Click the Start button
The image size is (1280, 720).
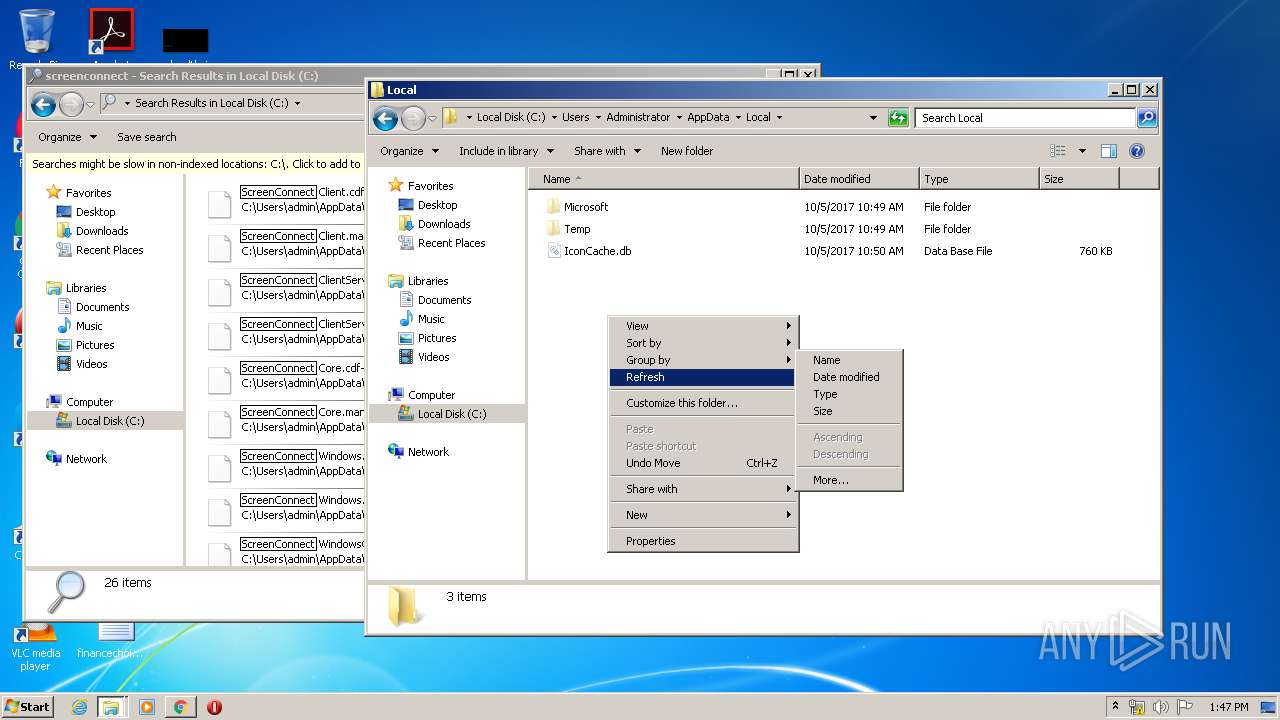point(27,706)
